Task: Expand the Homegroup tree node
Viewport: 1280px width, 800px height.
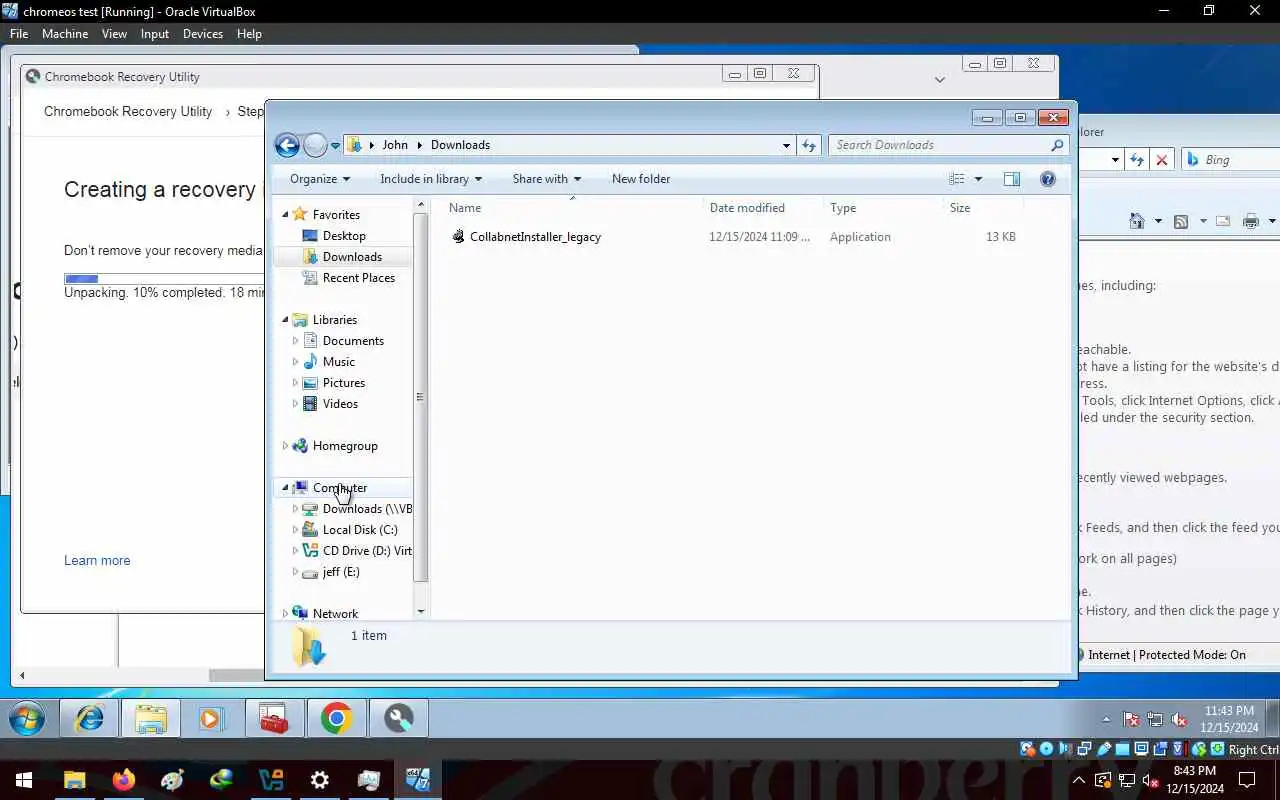Action: [x=285, y=446]
